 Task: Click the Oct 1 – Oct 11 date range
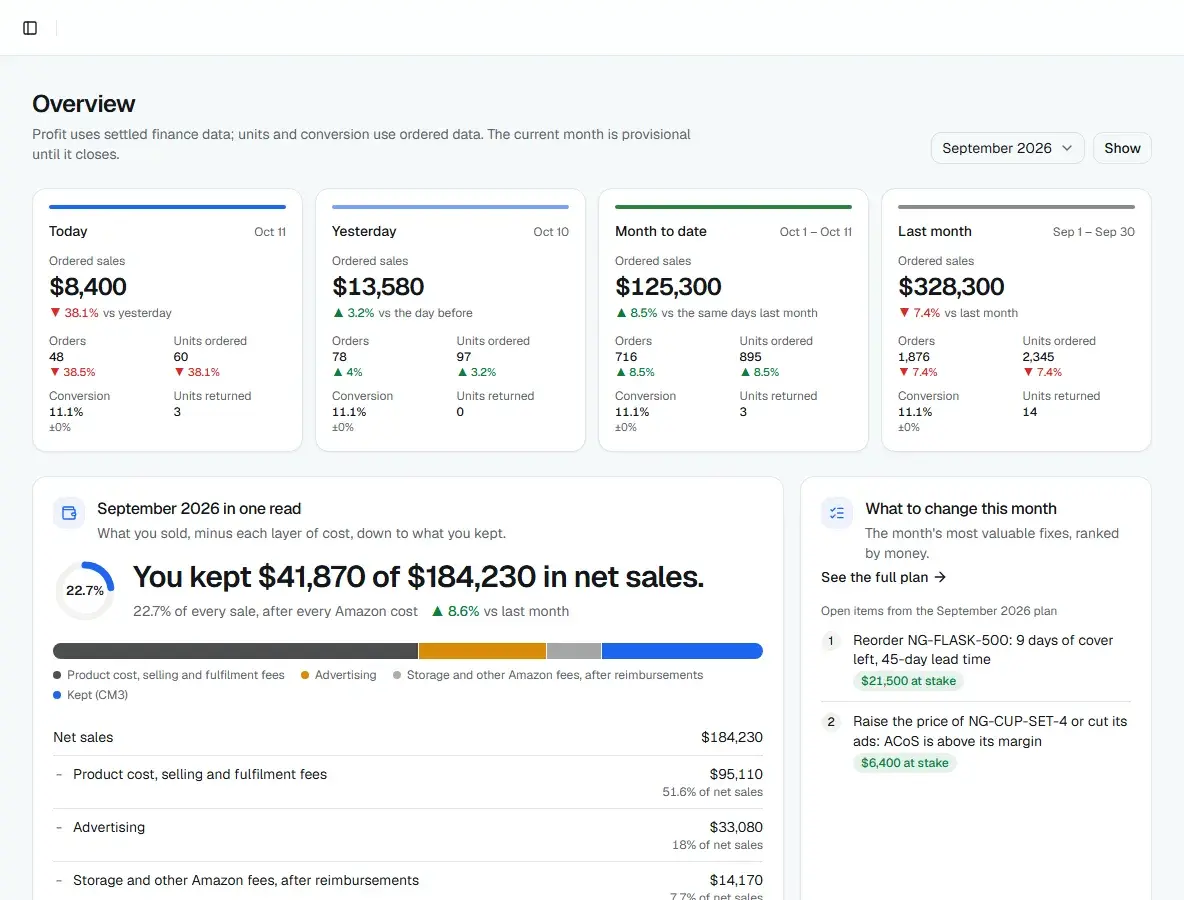click(x=816, y=232)
